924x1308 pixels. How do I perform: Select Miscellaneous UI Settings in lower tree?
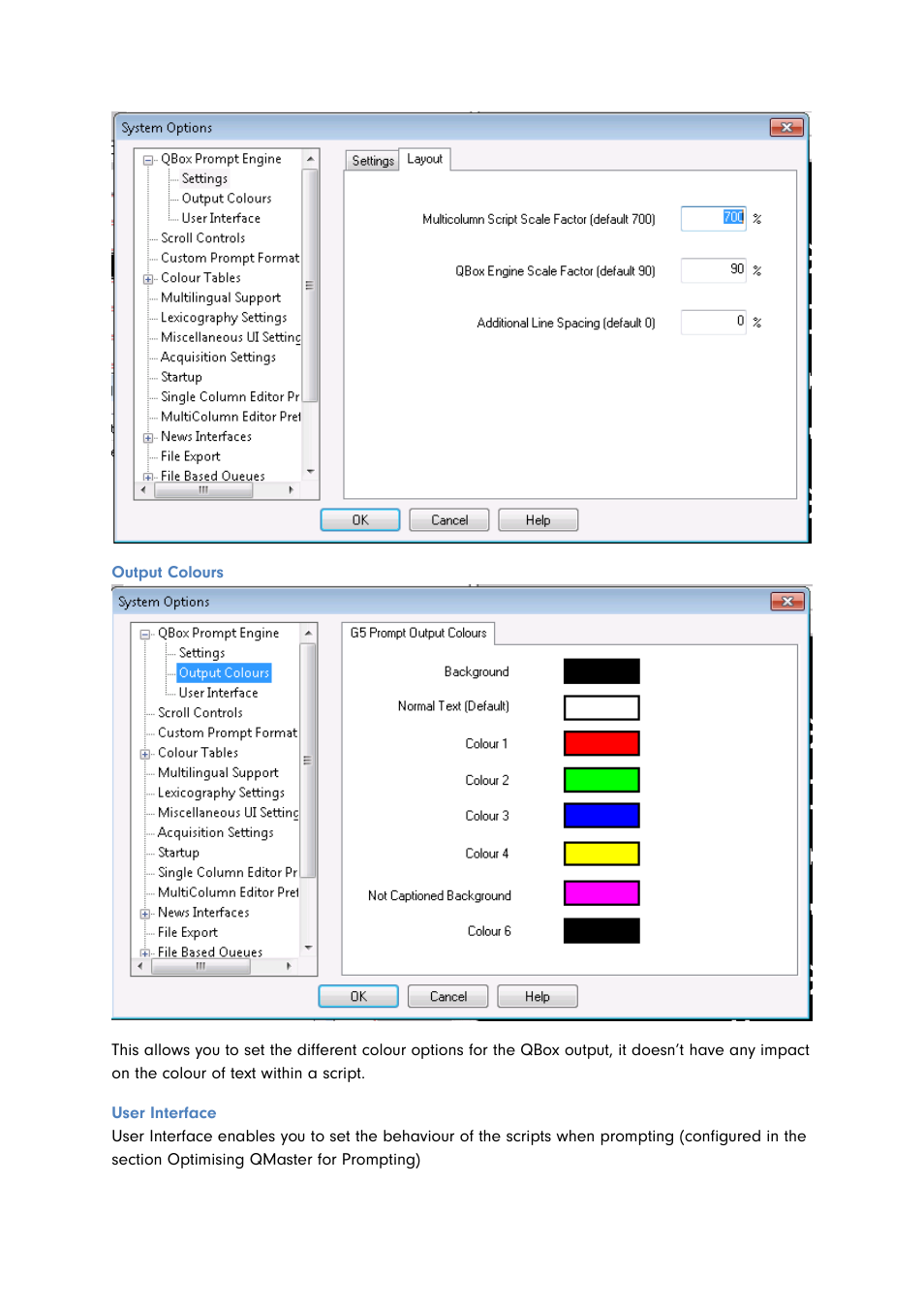click(228, 813)
